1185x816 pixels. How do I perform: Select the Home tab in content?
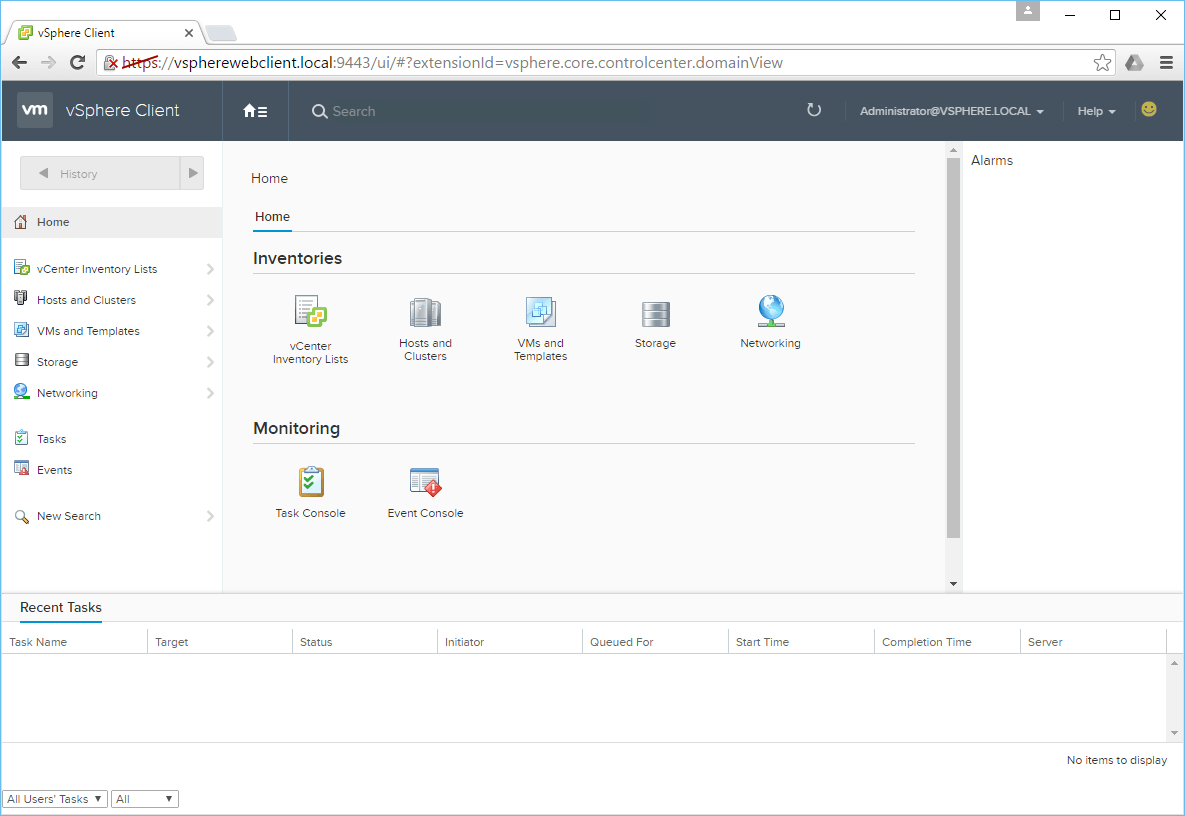click(272, 217)
